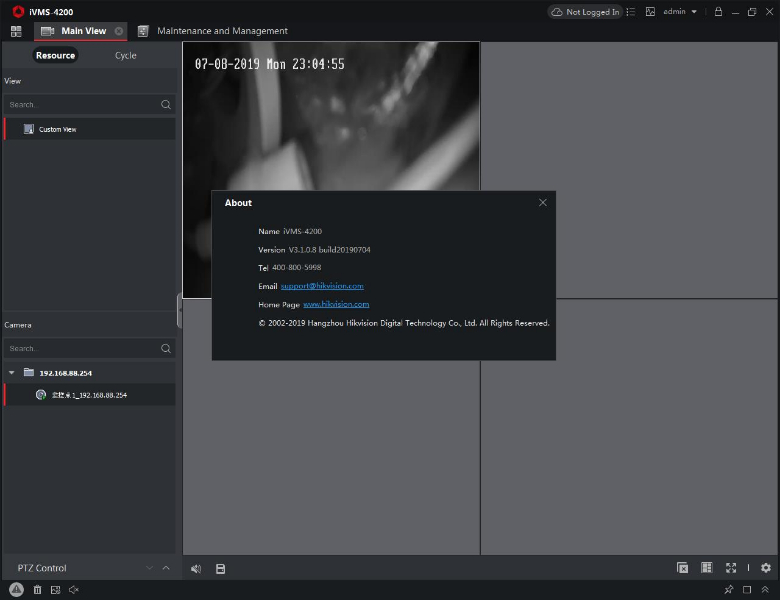
Task: Open the admin user dropdown
Action: 680,11
